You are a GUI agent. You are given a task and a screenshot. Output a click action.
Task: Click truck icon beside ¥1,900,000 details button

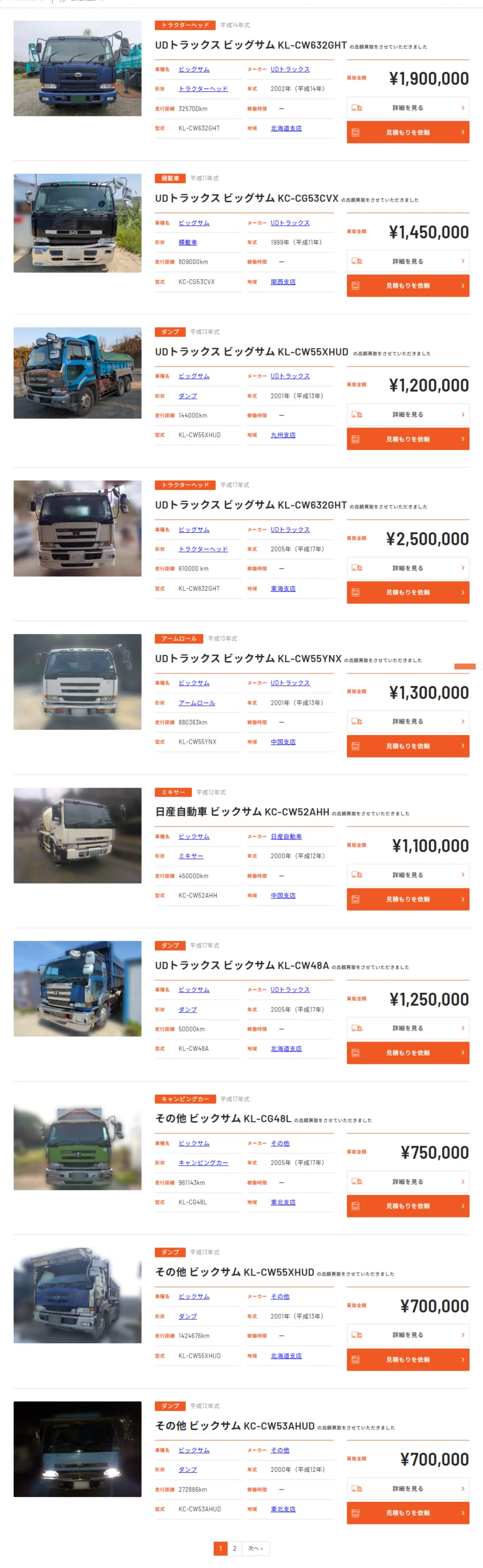357,108
